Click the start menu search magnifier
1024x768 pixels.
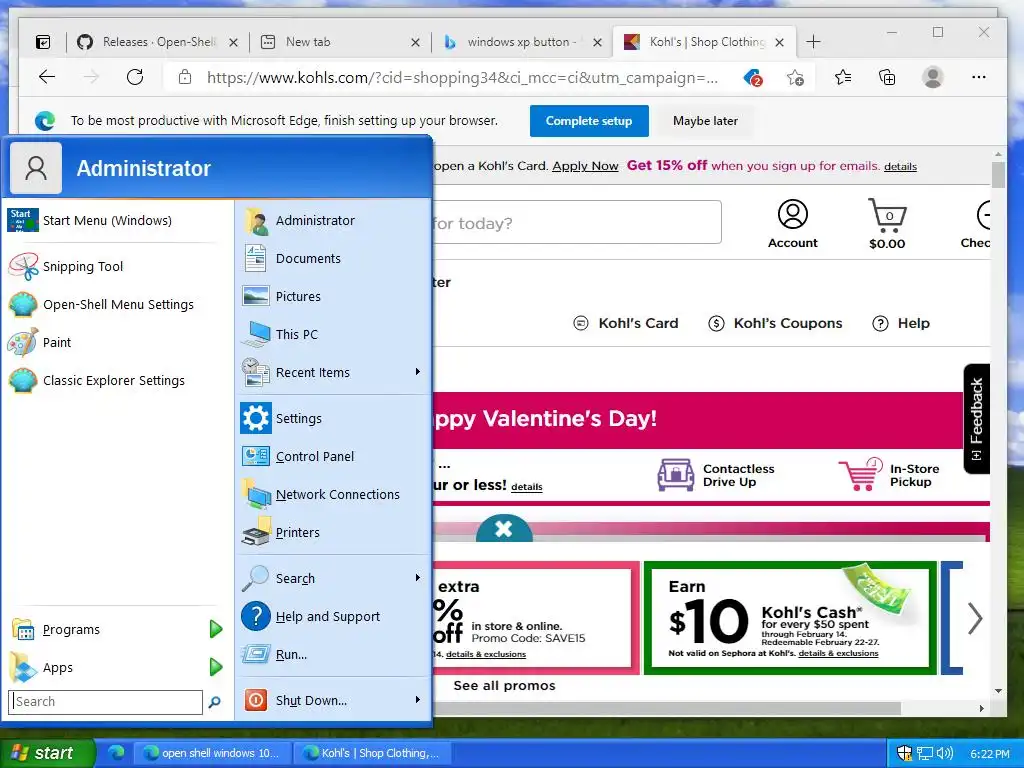214,702
